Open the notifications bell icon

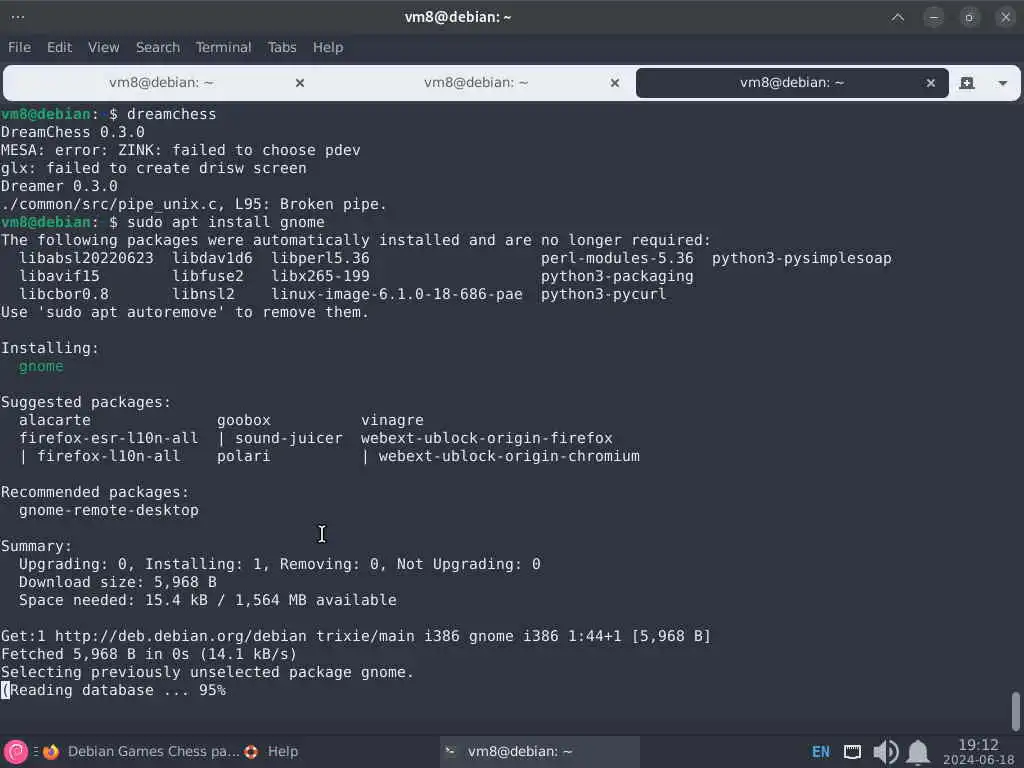pyautogui.click(x=918, y=752)
